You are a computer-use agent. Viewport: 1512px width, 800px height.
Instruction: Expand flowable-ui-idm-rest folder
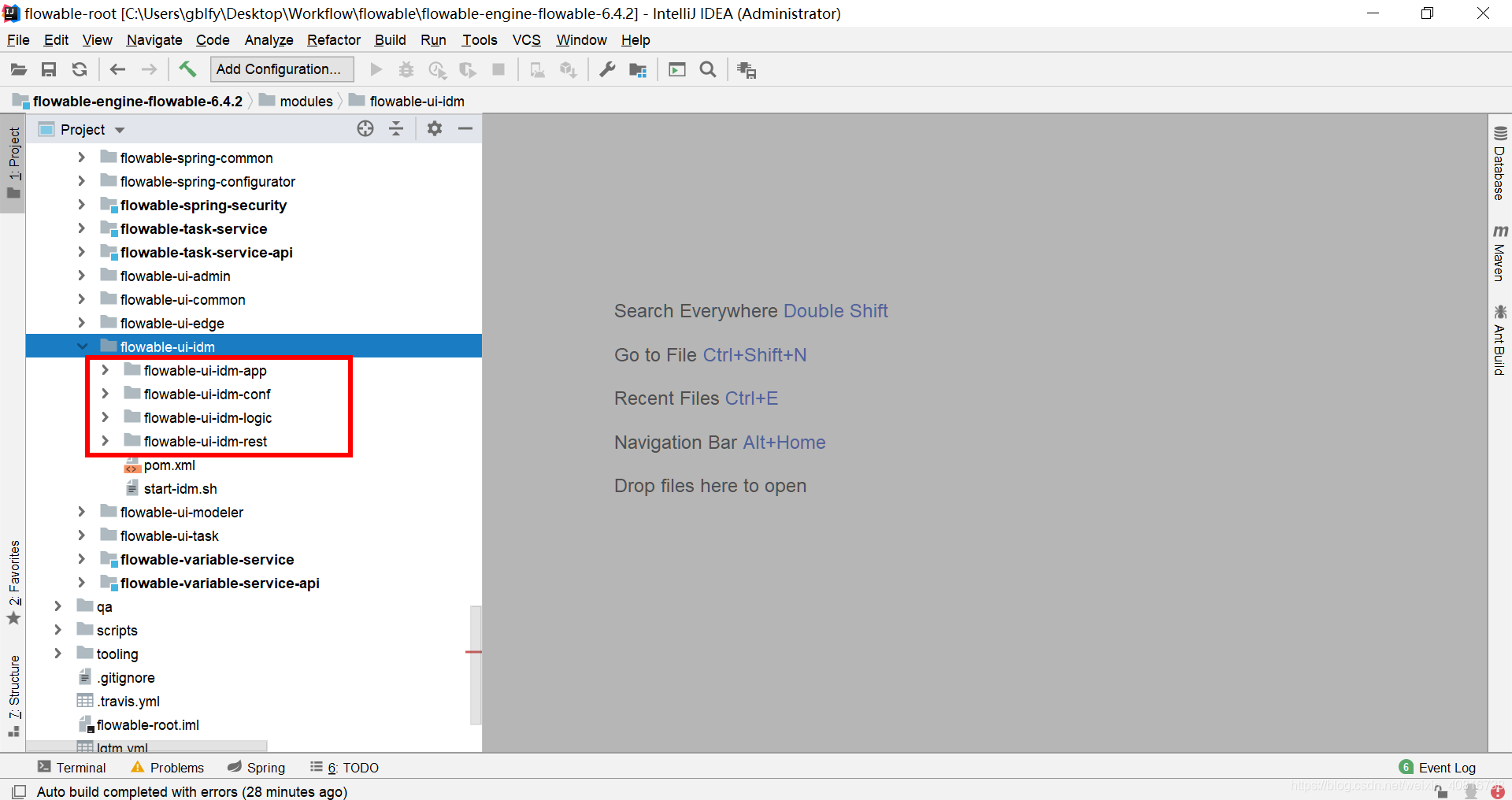point(105,441)
